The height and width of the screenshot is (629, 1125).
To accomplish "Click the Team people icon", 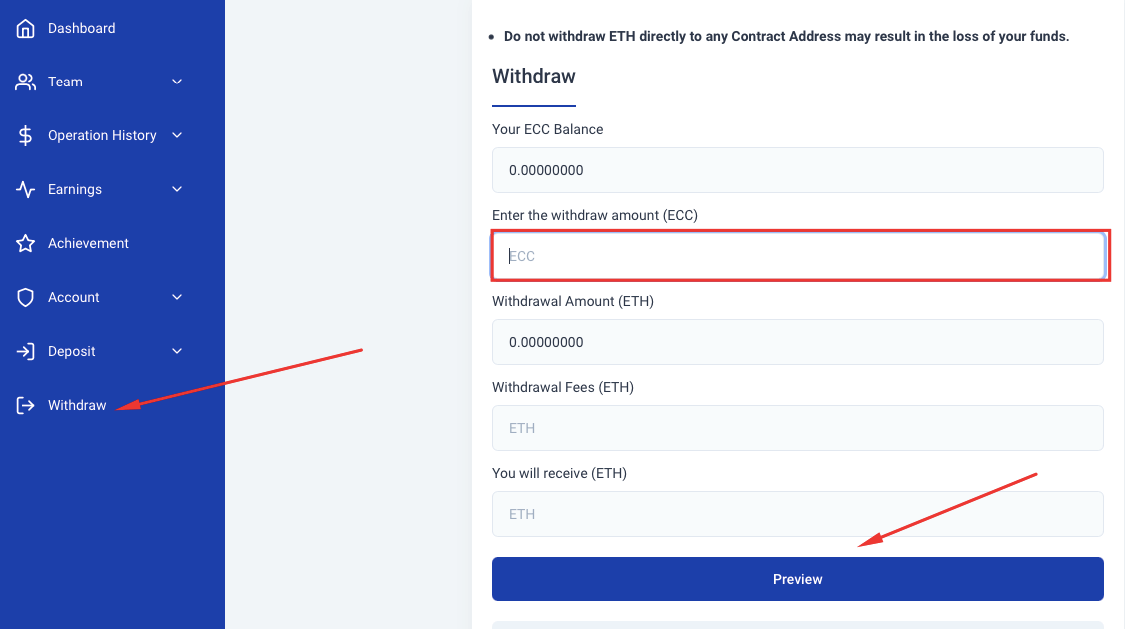I will (25, 81).
